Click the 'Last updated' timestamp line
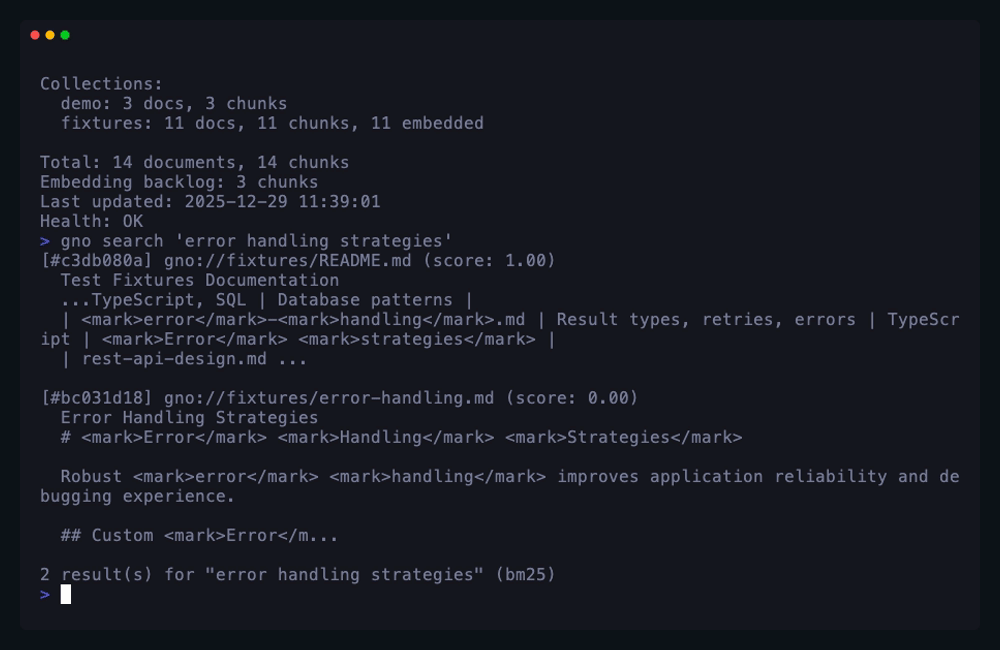The image size is (1000, 650). click(x=210, y=202)
